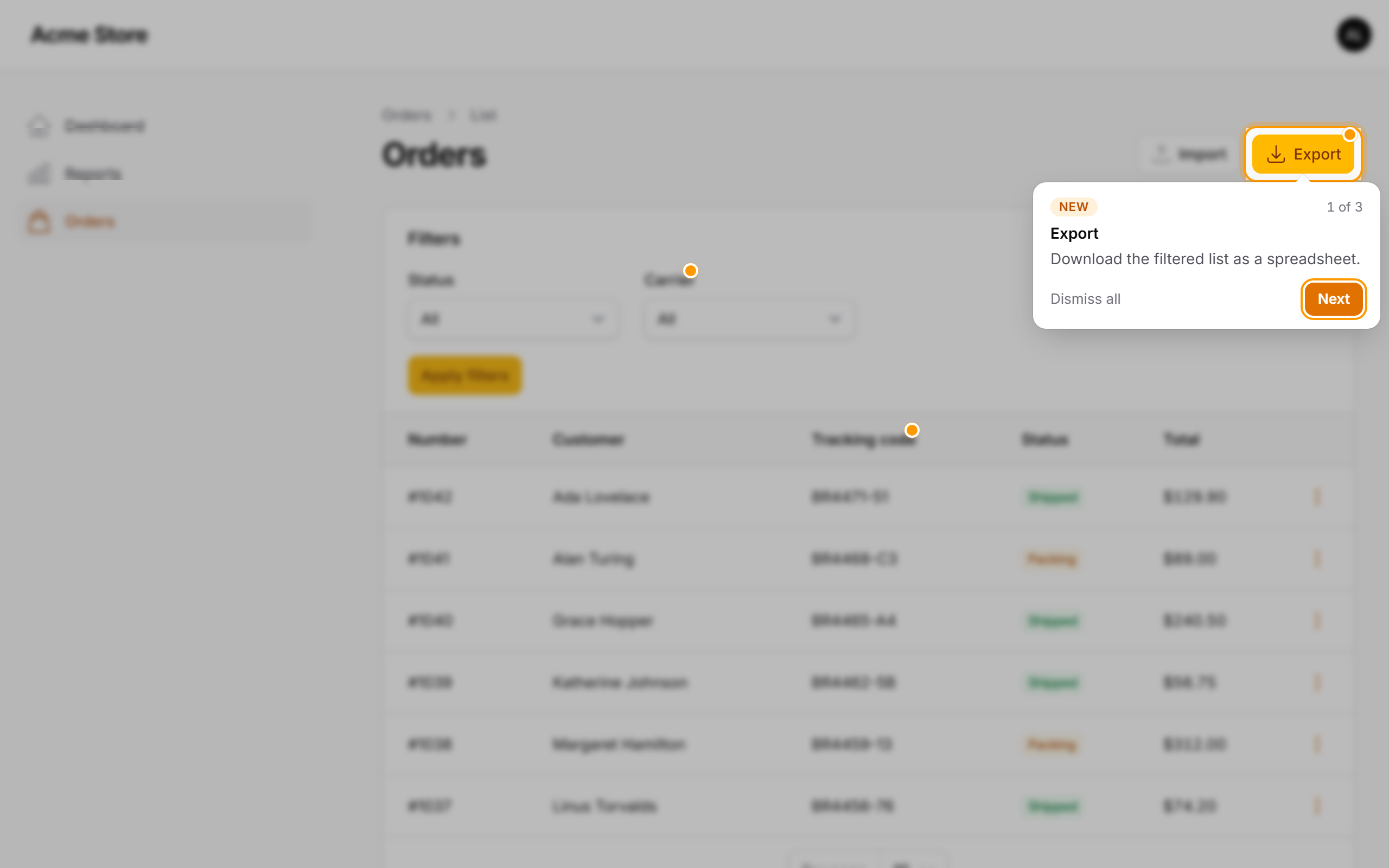This screenshot has width=1389, height=868.
Task: Open the row actions menu for Grace Hopper's order
Action: click(1317, 621)
